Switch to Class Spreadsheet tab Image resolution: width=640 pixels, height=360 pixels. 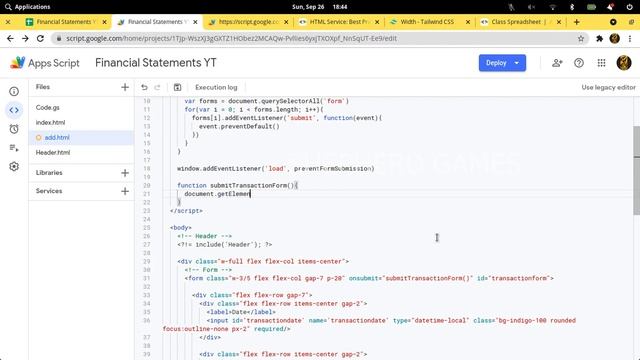click(520, 22)
